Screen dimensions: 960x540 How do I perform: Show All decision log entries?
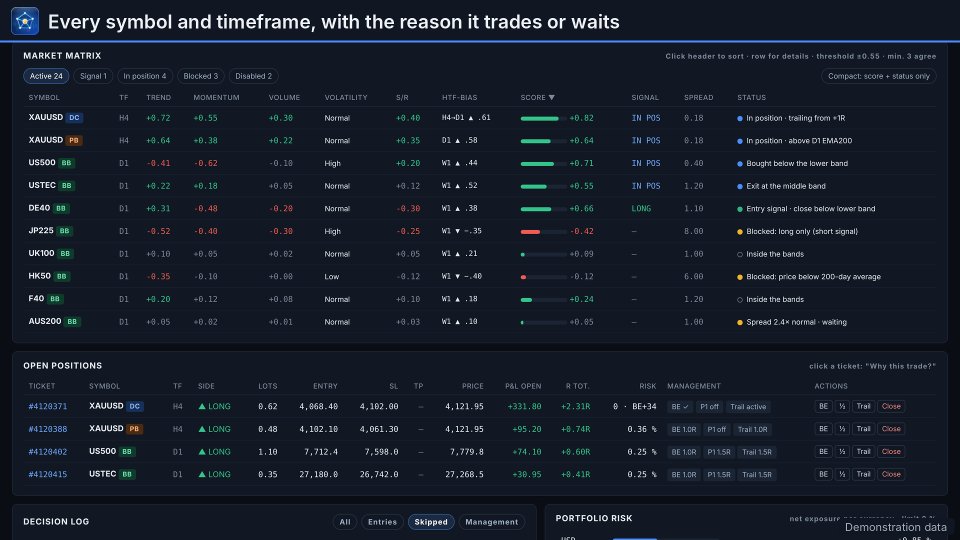pos(345,522)
